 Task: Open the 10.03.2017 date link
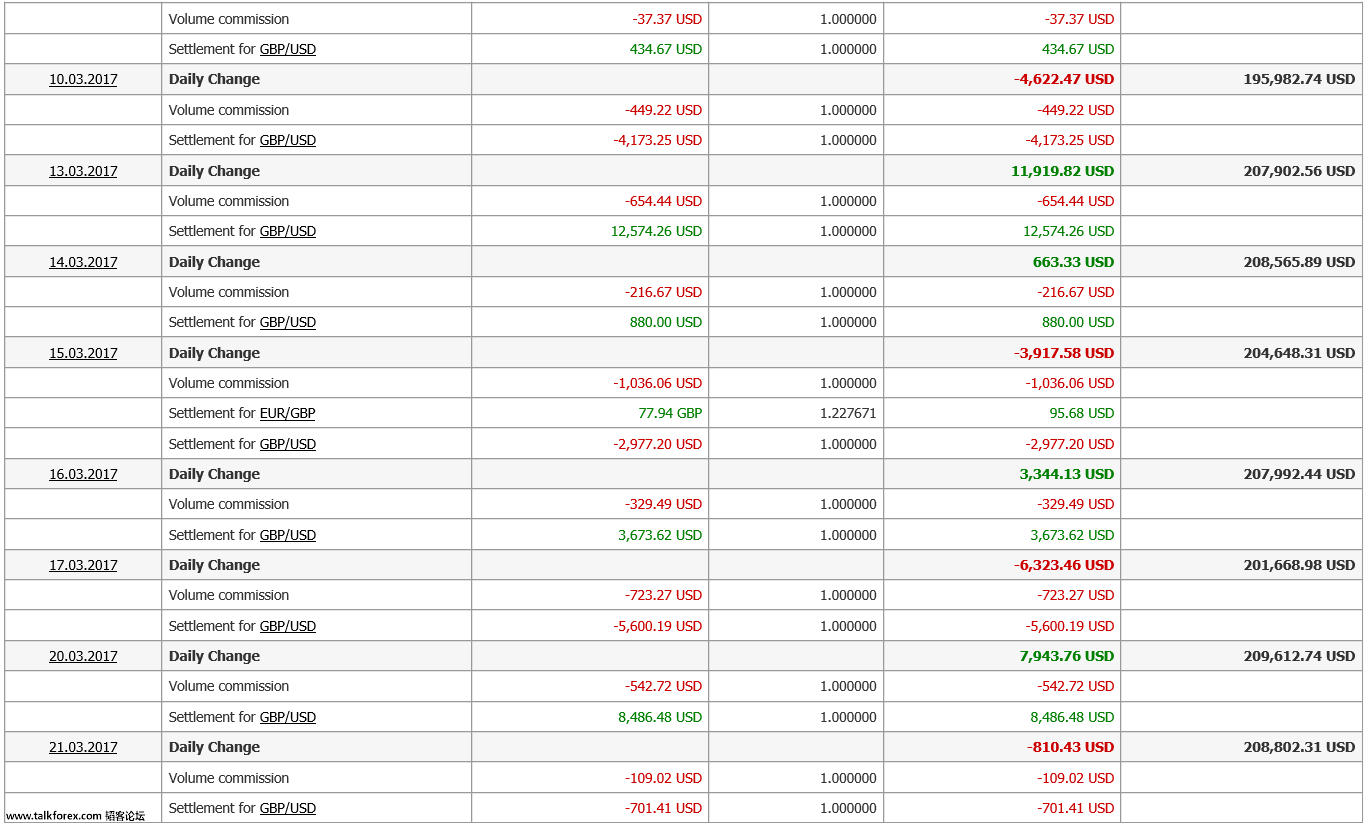83,80
